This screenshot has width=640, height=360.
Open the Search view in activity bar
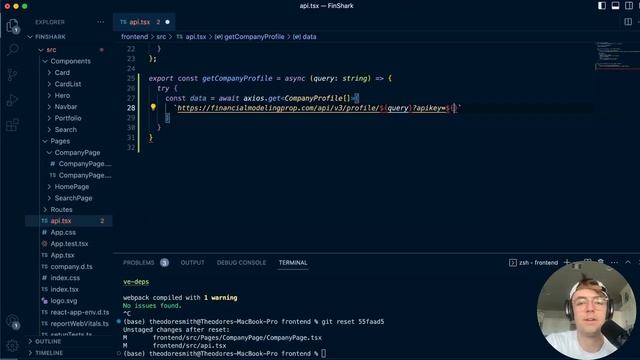point(13,50)
